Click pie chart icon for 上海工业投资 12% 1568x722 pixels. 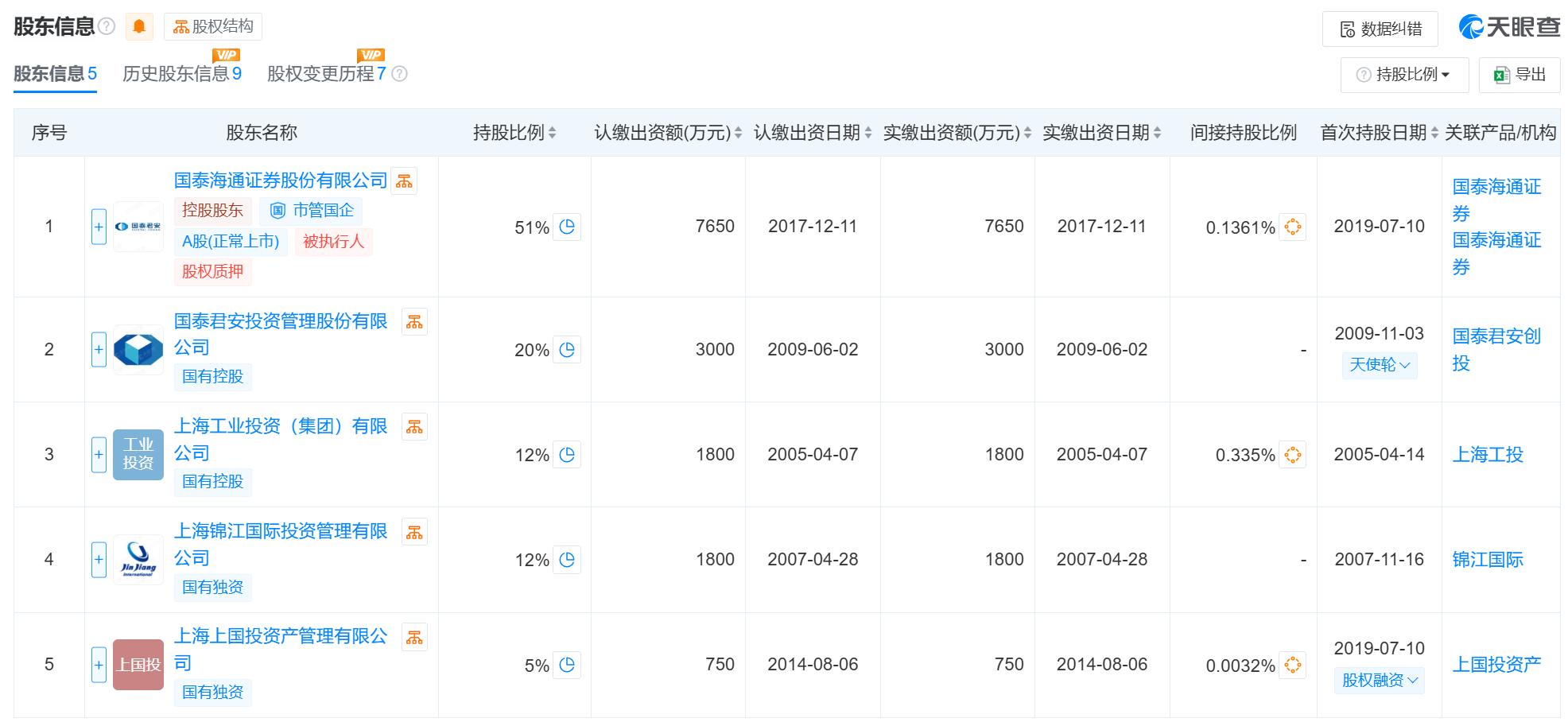[x=567, y=454]
